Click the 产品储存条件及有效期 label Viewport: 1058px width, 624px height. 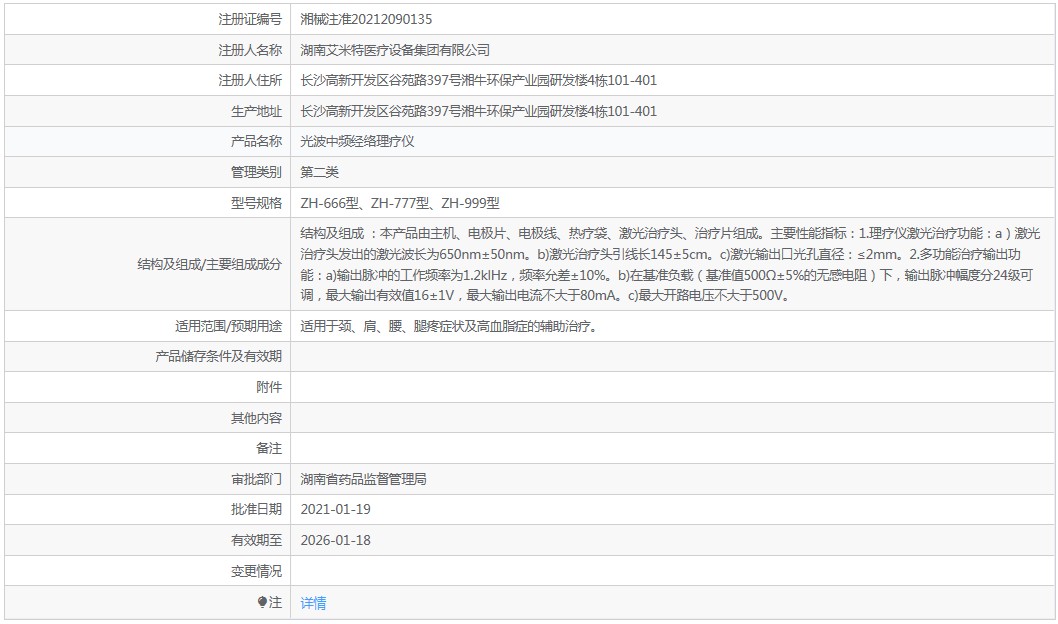coord(219,356)
